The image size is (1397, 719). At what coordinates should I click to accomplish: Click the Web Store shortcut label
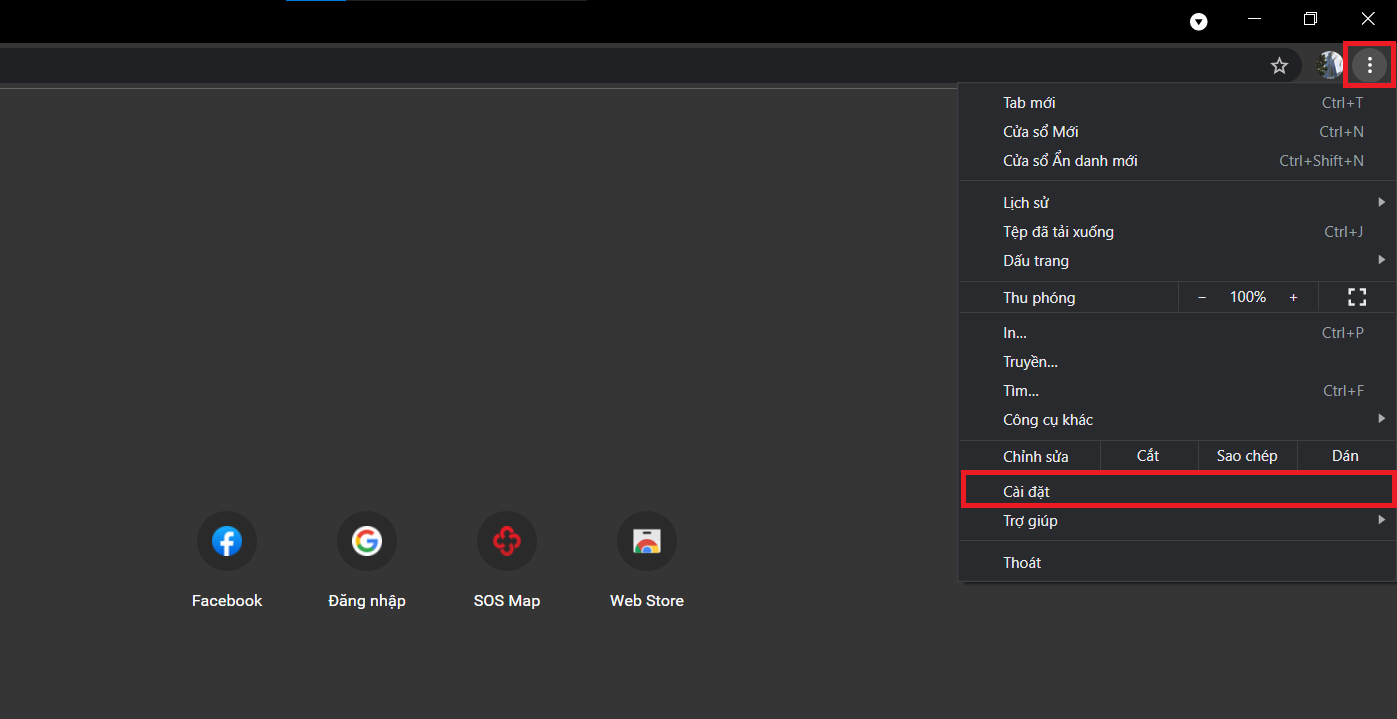coord(647,601)
